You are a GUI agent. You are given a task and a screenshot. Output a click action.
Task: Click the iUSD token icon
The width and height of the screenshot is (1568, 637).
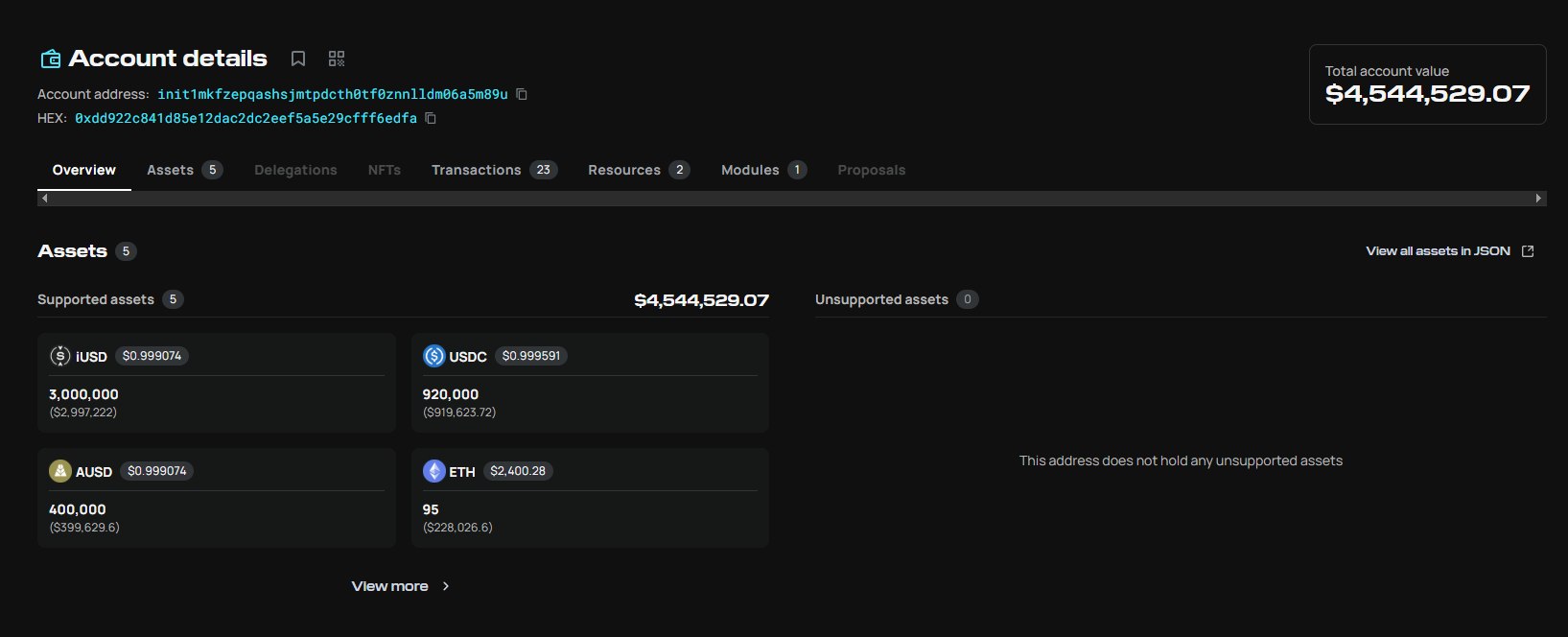coord(60,356)
